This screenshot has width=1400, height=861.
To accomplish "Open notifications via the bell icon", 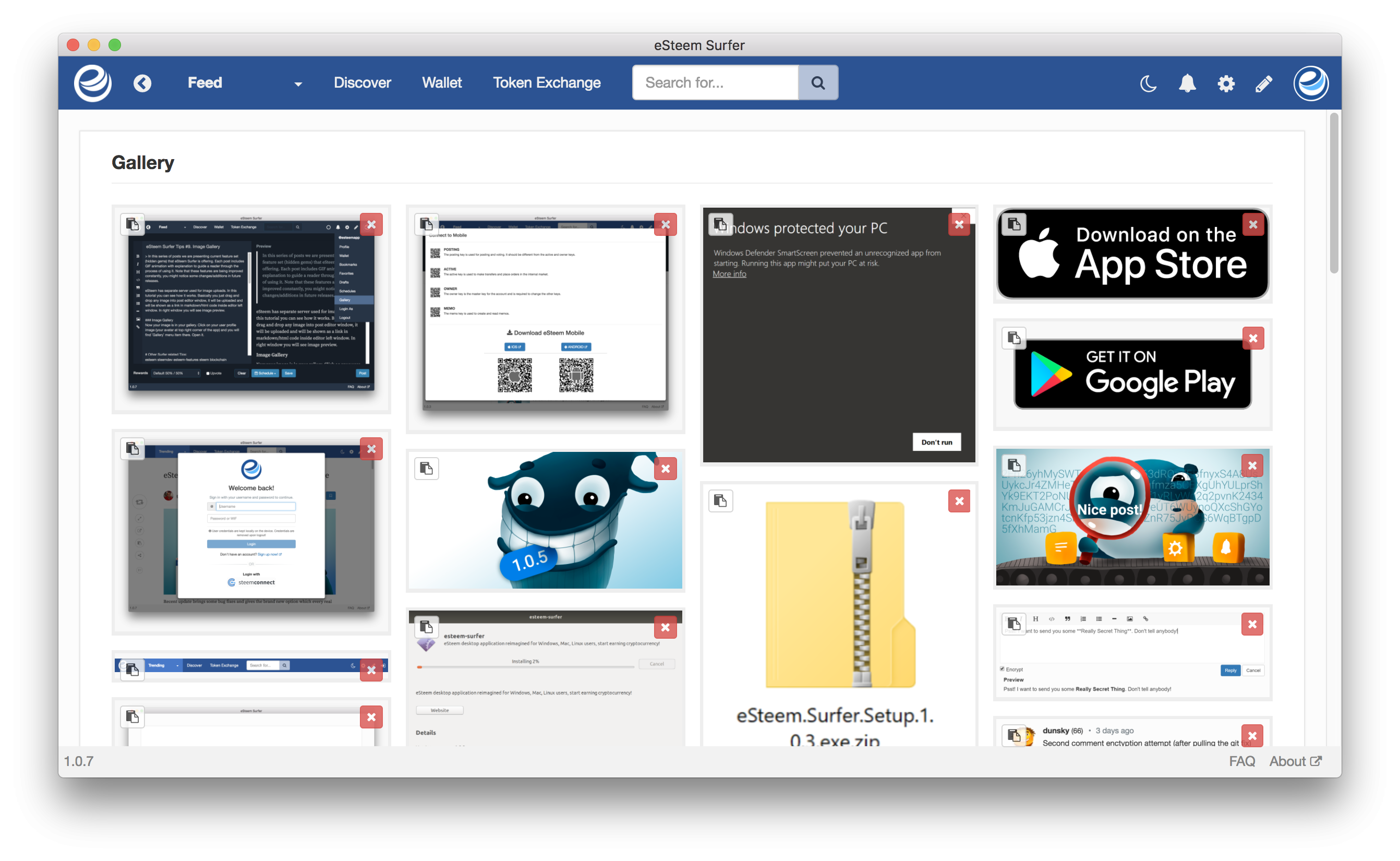I will (x=1187, y=83).
